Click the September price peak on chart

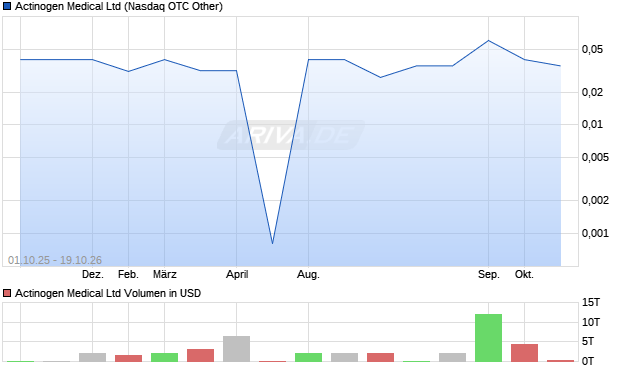click(x=488, y=41)
